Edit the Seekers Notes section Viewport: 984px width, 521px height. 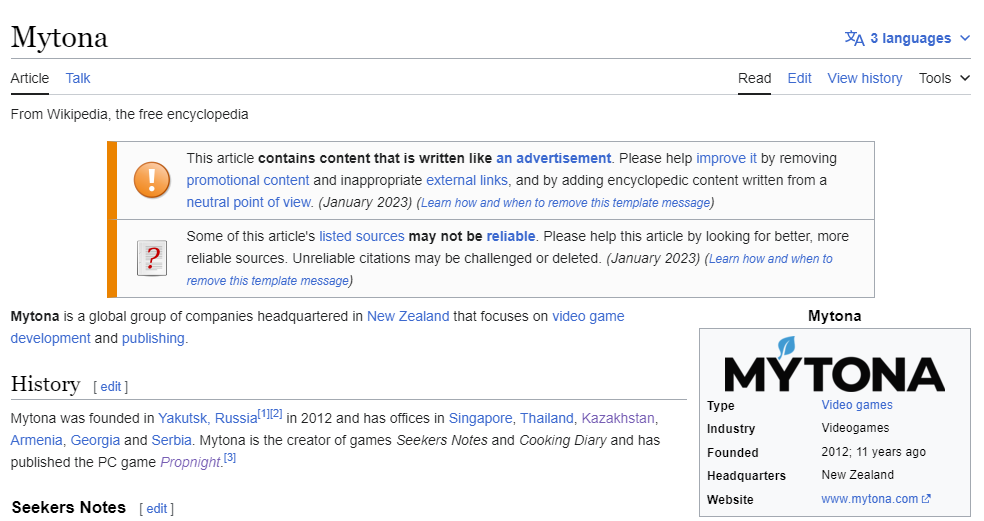coord(156,508)
